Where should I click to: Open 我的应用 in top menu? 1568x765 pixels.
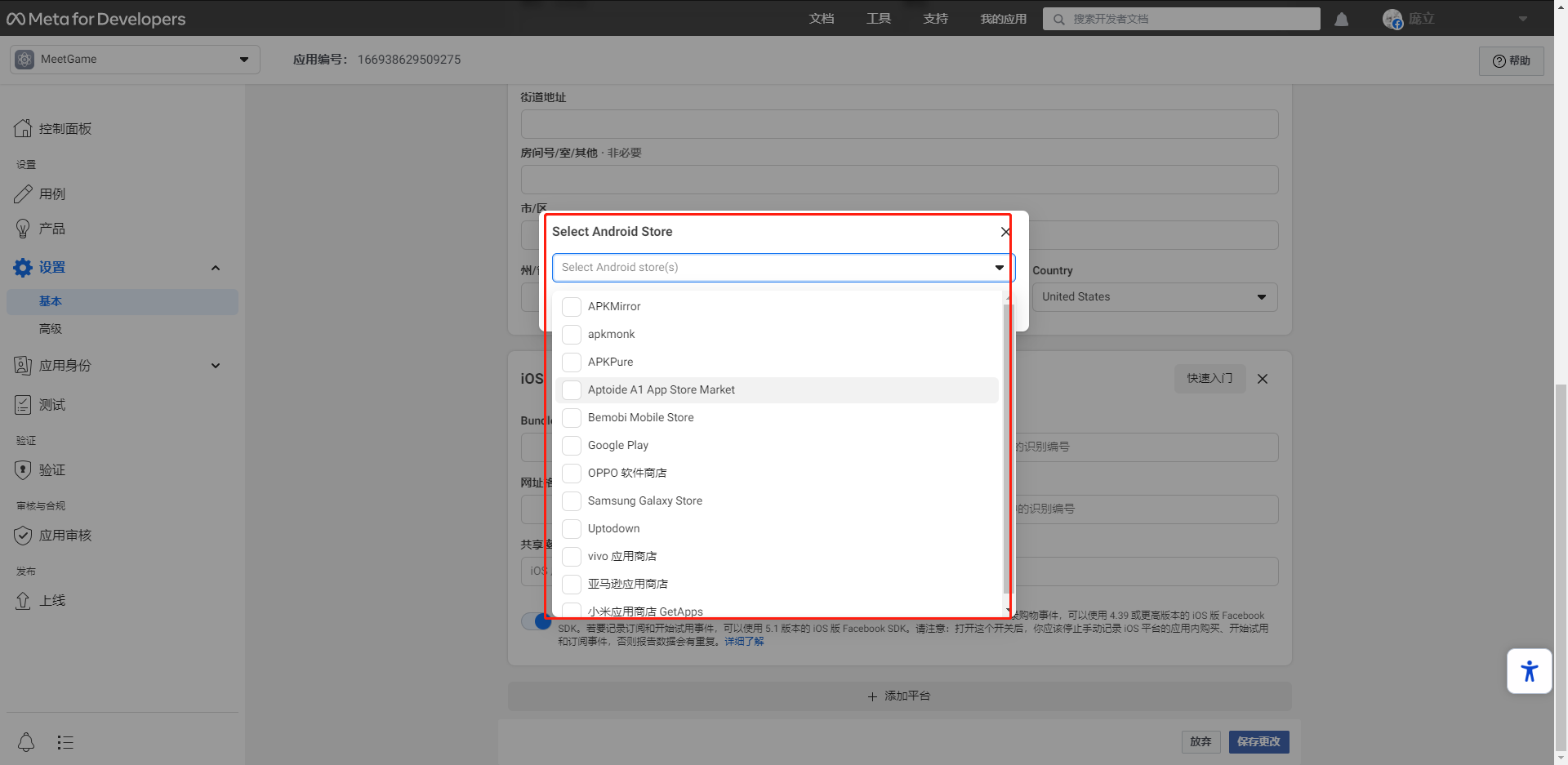click(1004, 19)
